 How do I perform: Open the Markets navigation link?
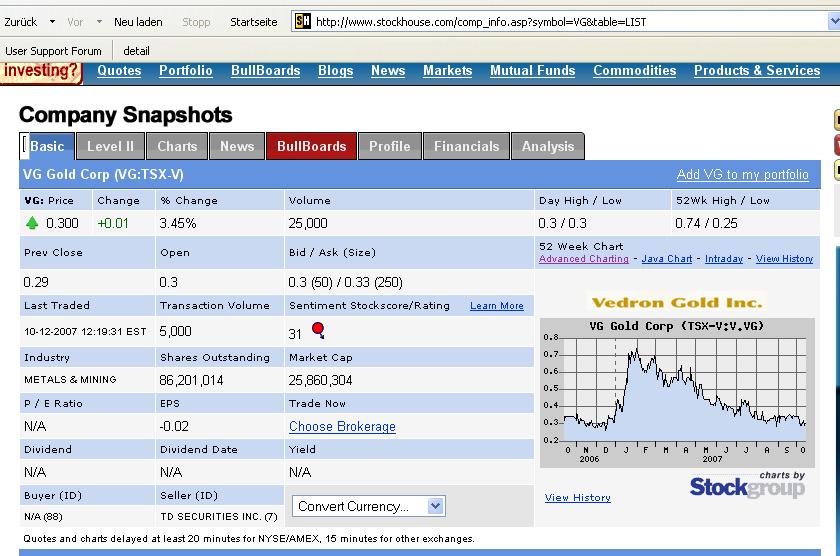point(448,71)
